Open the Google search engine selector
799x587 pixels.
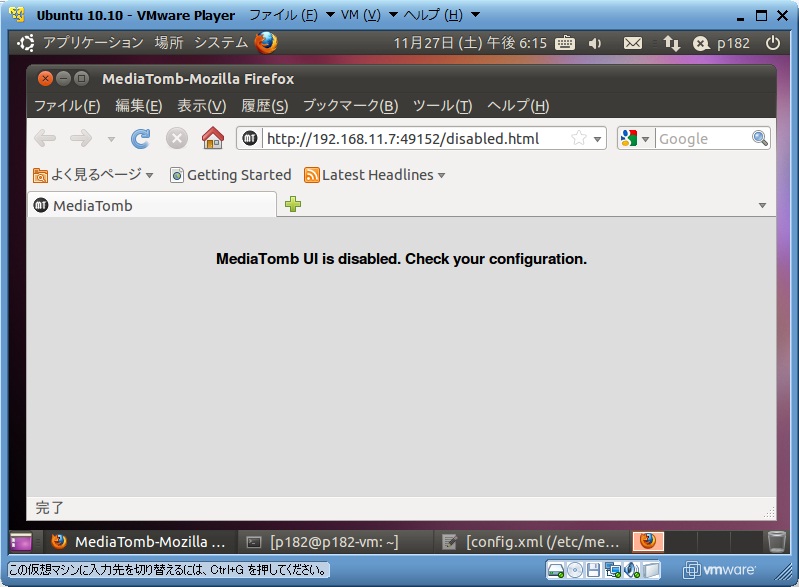[634, 139]
